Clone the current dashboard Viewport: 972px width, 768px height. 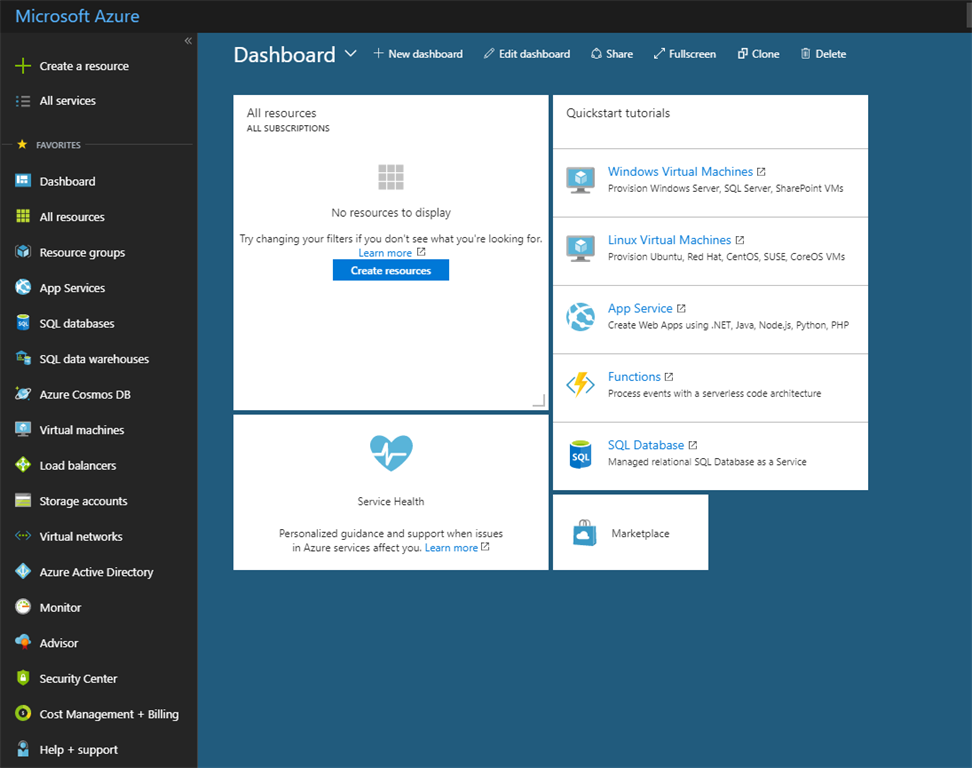[758, 54]
